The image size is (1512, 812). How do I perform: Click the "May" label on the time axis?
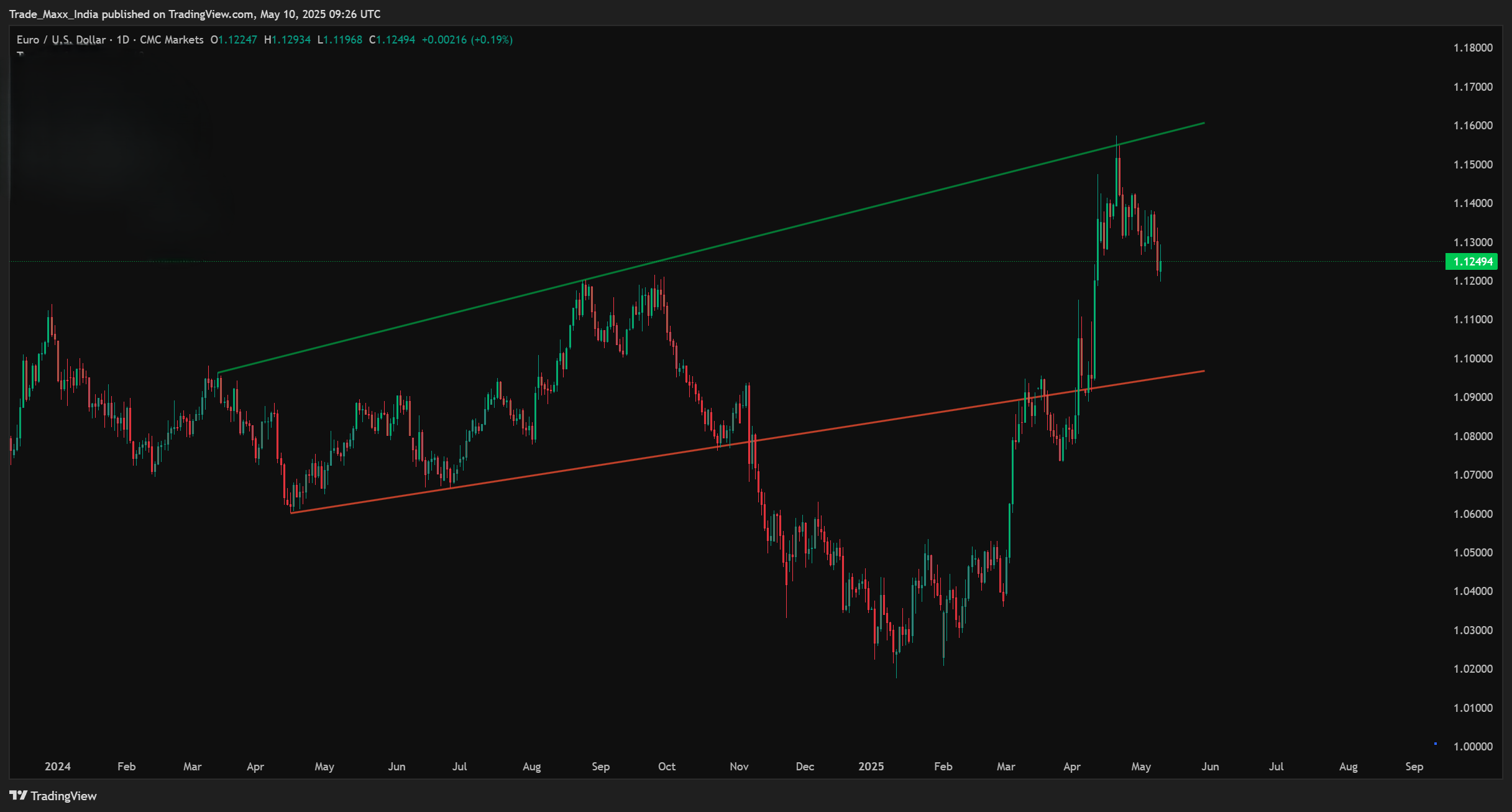pos(1142,767)
